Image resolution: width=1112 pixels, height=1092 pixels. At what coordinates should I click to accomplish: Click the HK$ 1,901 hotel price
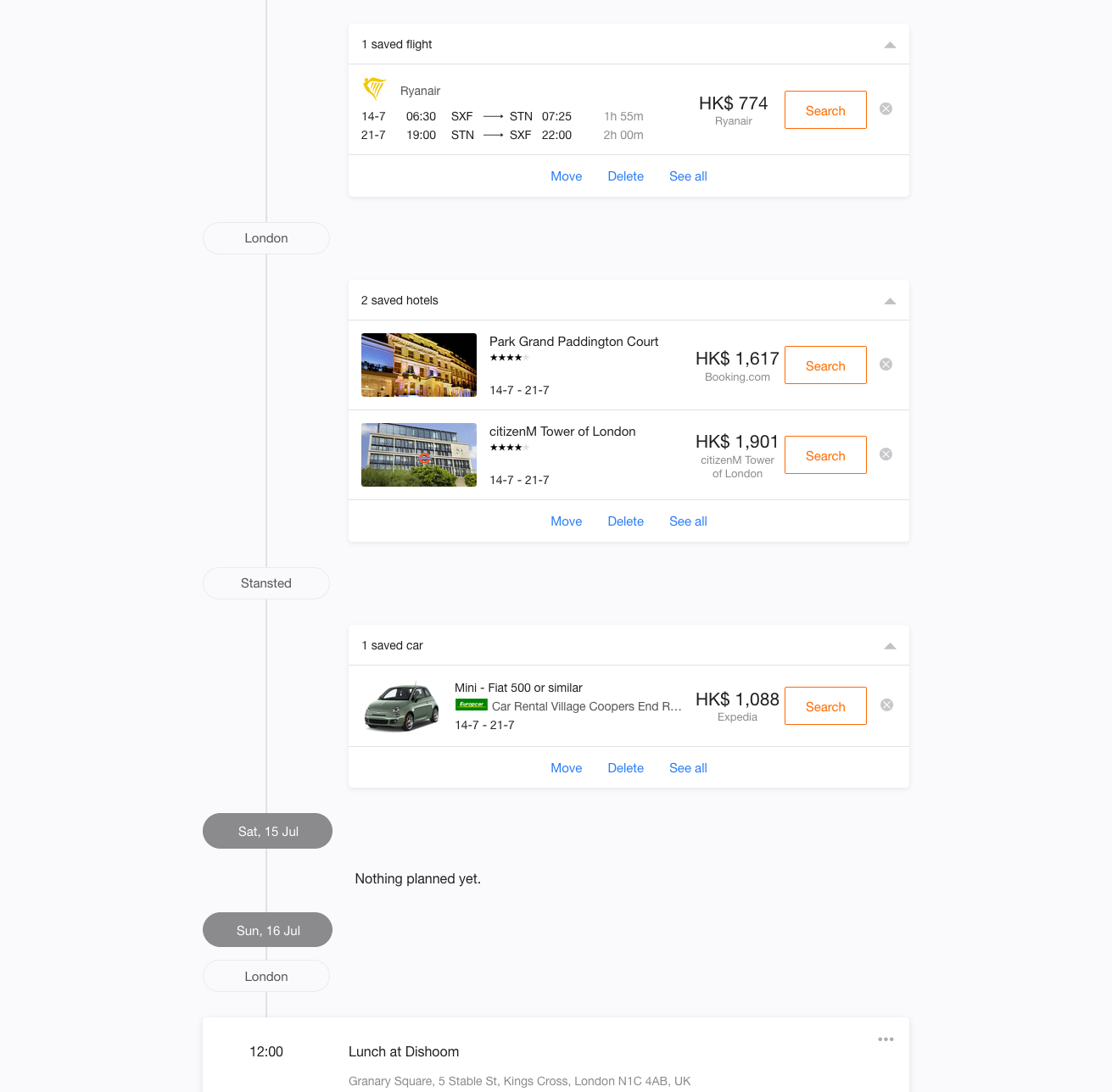coord(737,442)
